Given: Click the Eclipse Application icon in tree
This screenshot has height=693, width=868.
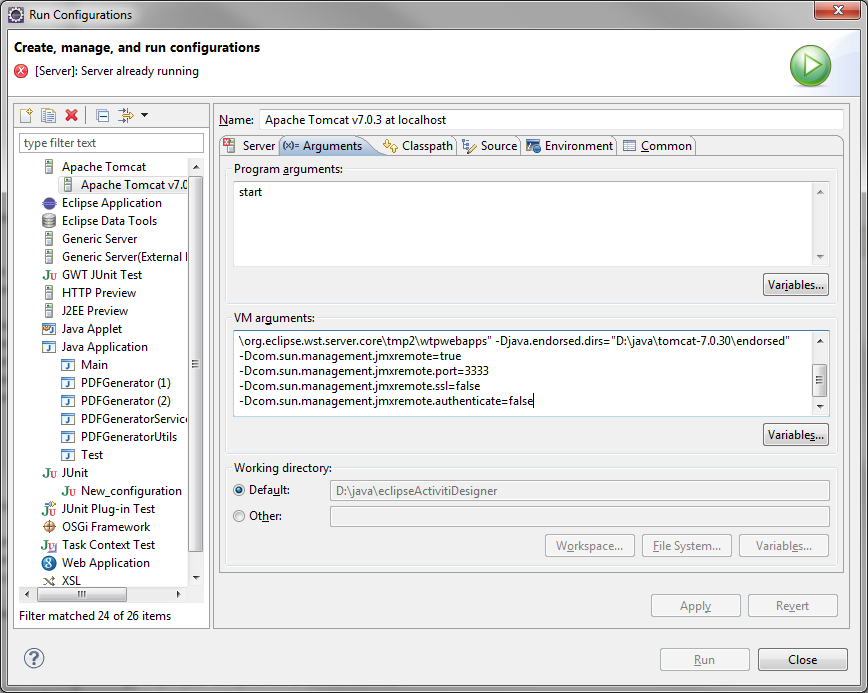Looking at the screenshot, I should pyautogui.click(x=49, y=203).
